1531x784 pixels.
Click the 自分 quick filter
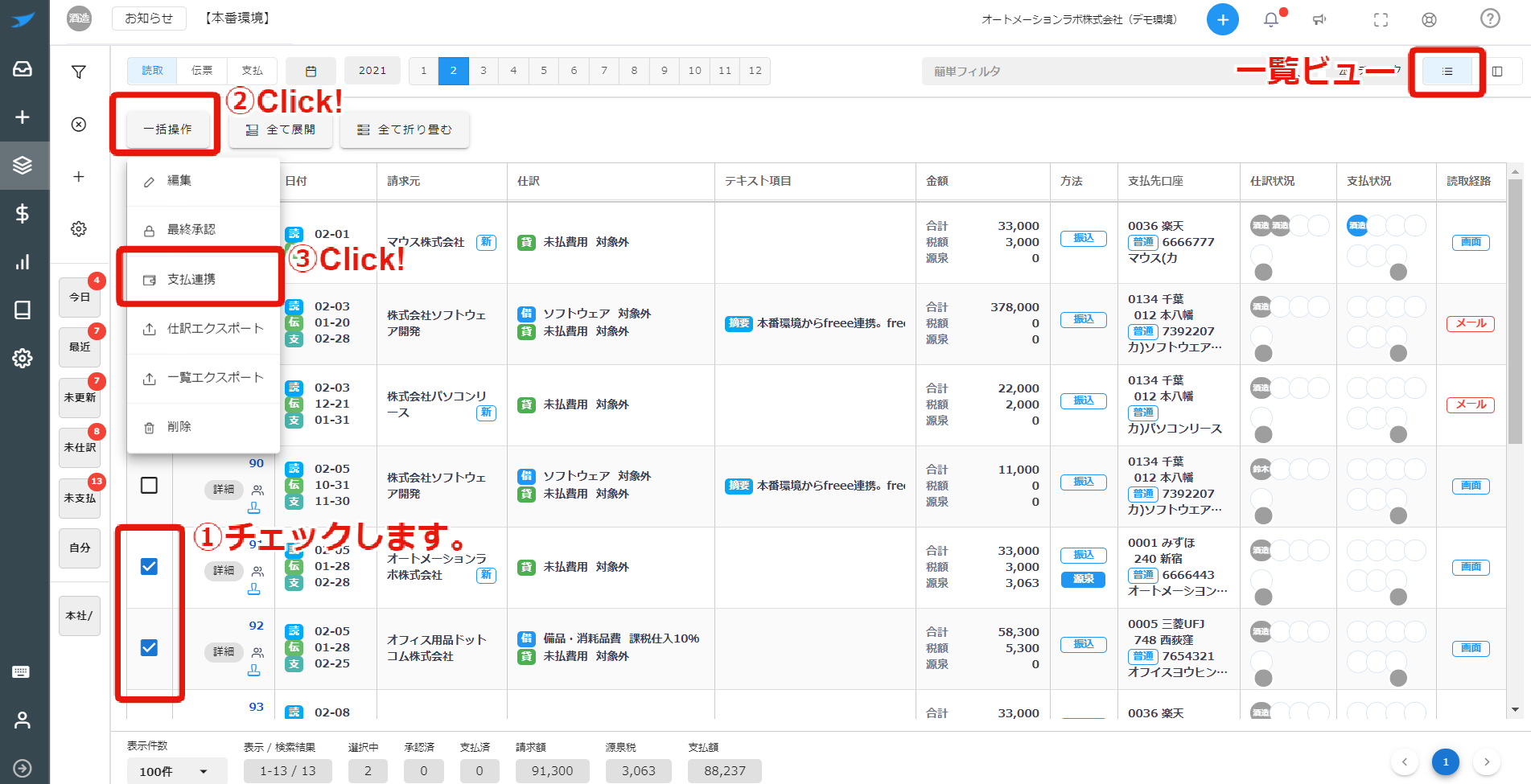click(80, 548)
